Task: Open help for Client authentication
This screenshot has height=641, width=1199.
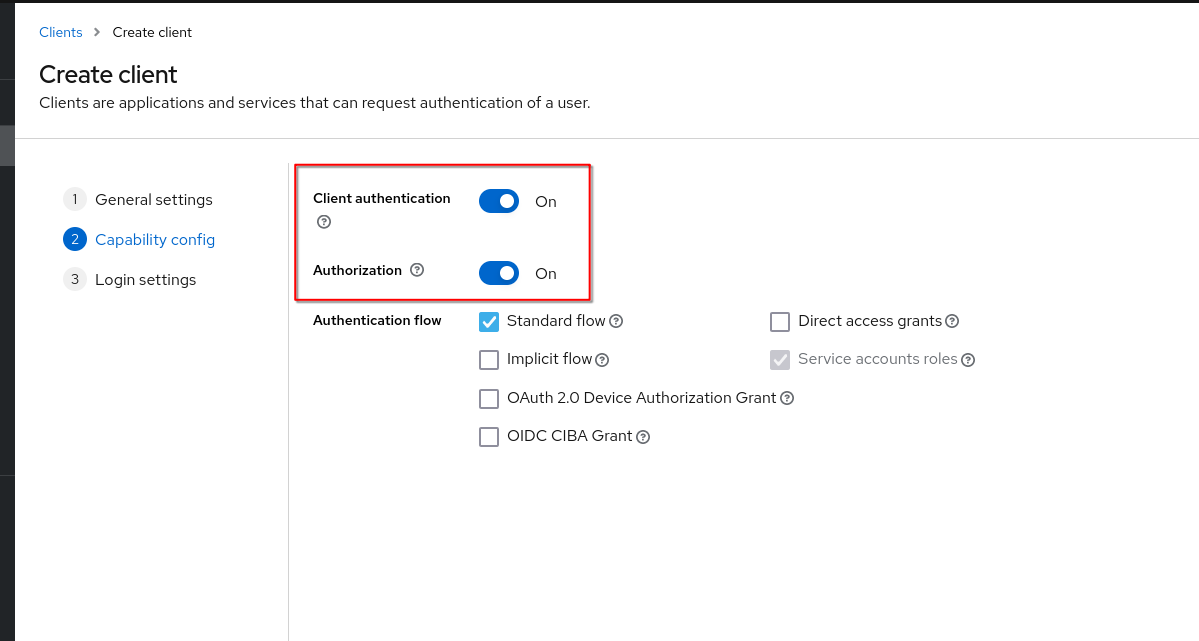Action: point(324,222)
